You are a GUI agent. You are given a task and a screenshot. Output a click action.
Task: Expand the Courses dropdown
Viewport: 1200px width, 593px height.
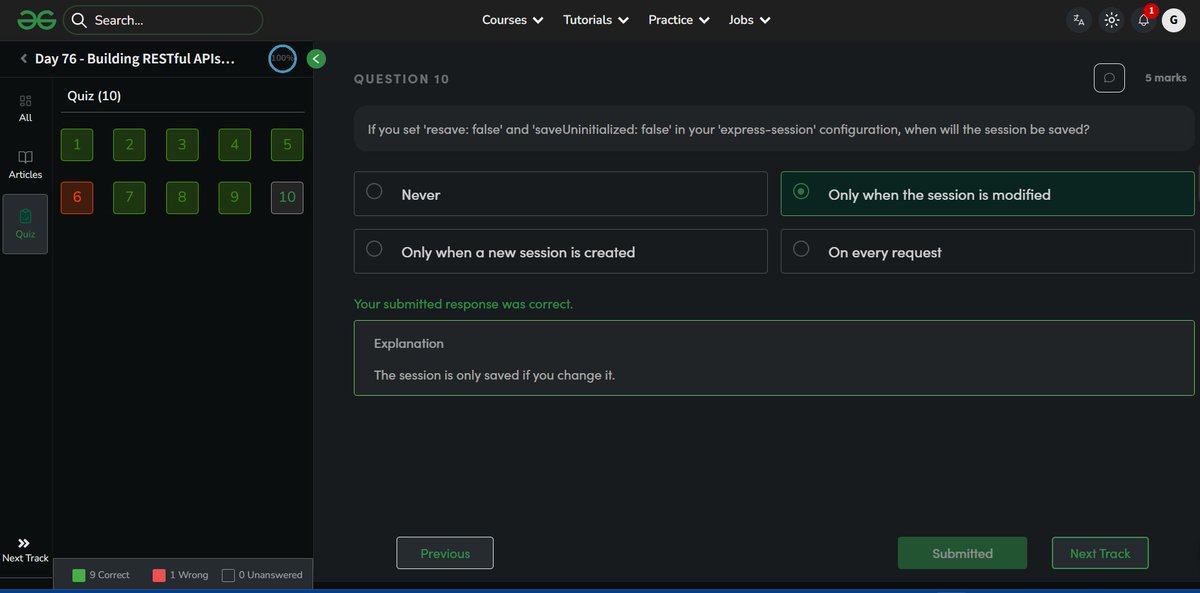pyautogui.click(x=513, y=20)
